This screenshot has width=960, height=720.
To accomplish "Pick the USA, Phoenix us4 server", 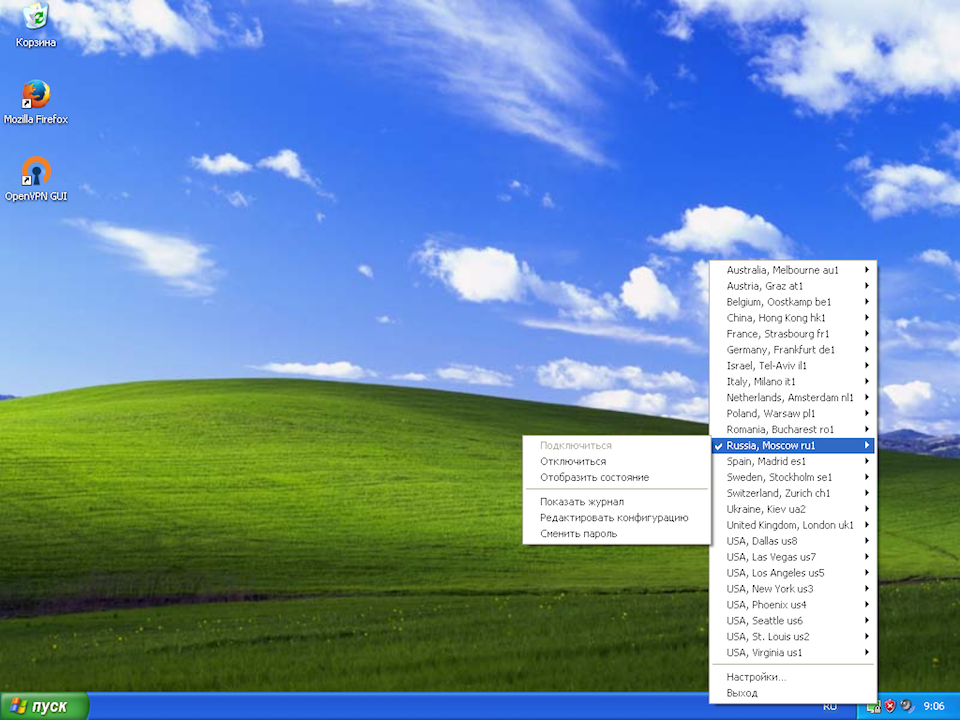I will pyautogui.click(x=793, y=605).
